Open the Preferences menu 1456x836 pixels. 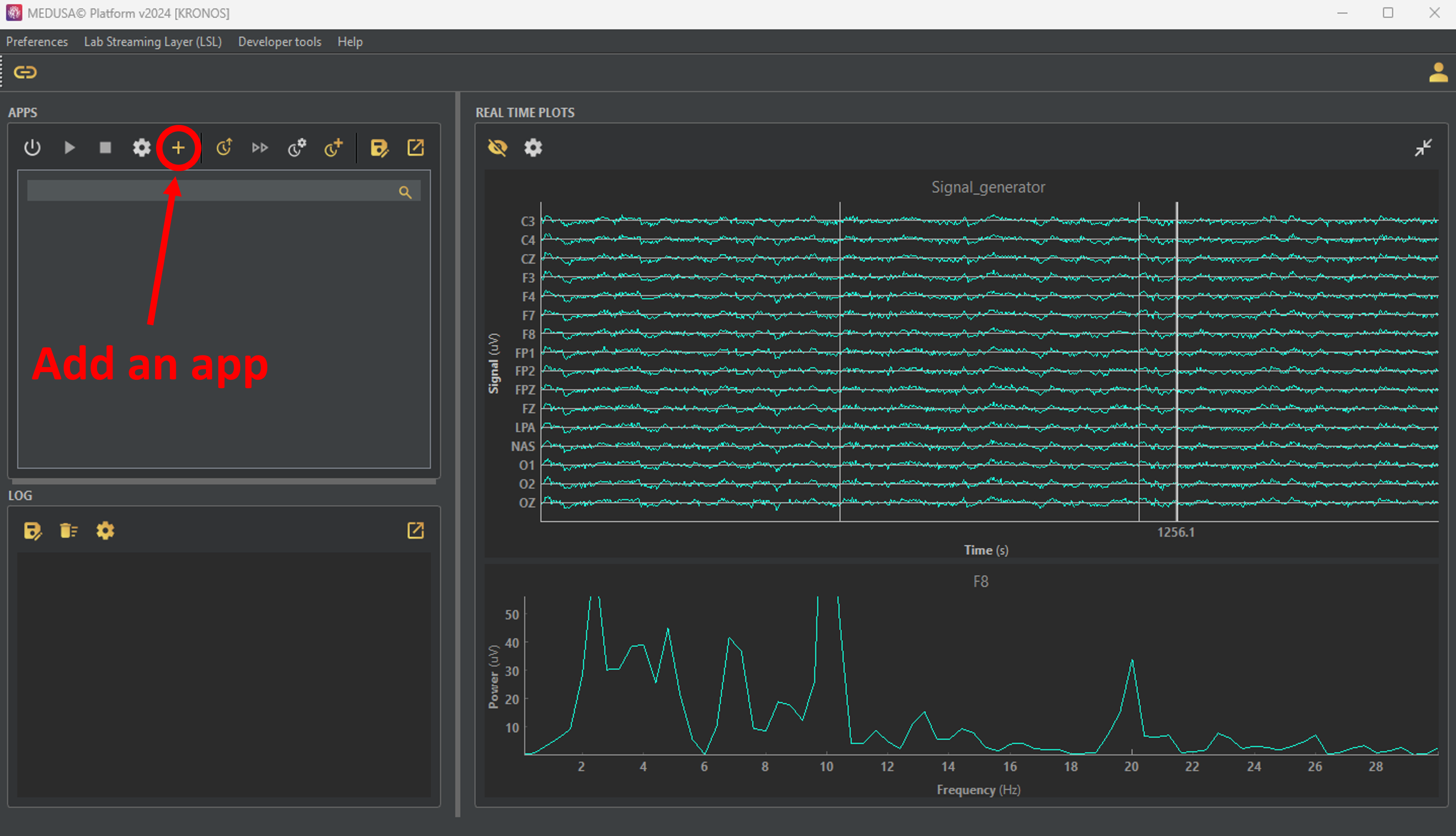point(37,42)
